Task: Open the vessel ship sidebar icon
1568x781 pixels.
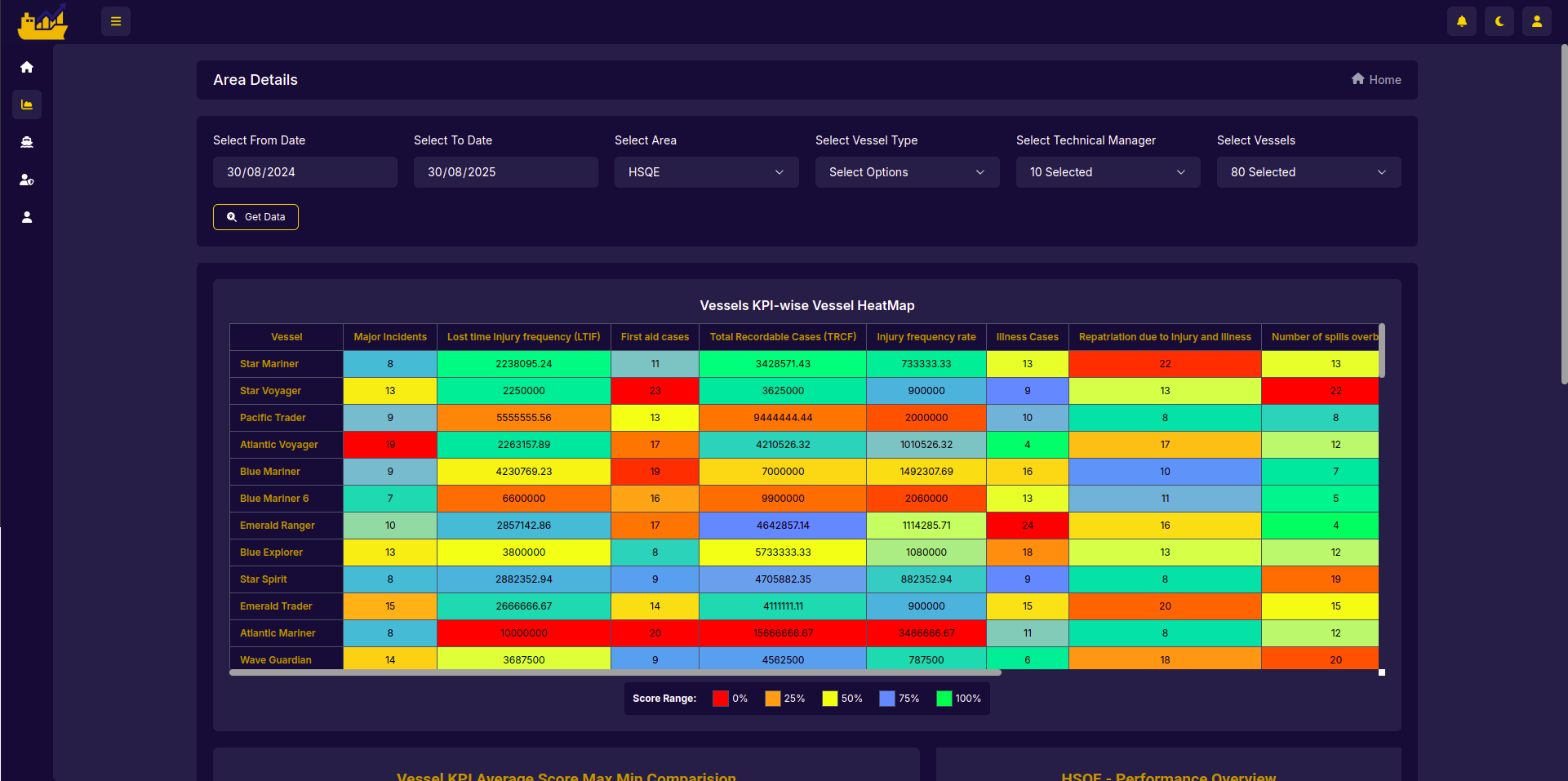Action: [27, 142]
